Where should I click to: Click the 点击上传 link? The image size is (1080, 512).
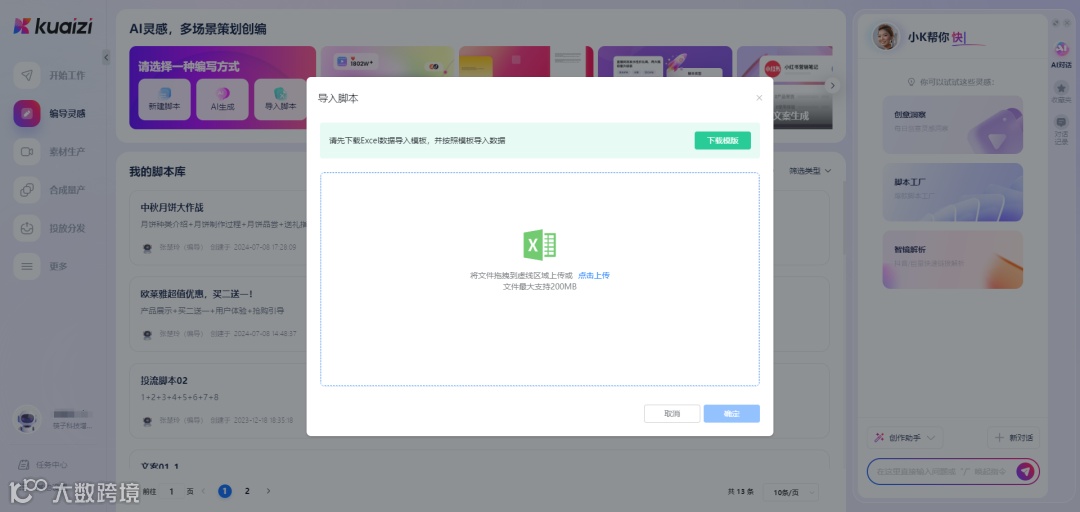pos(594,276)
